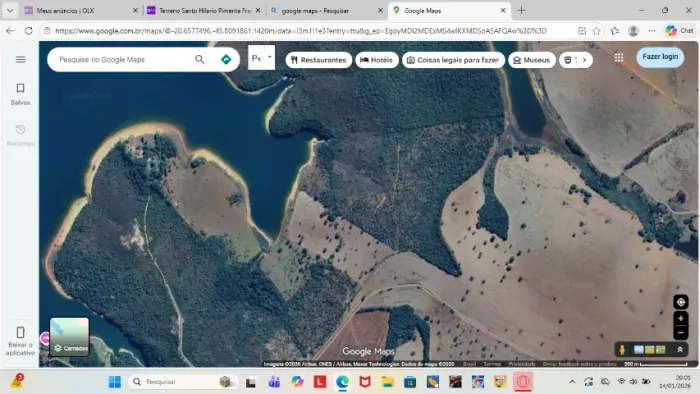Filter by Hotéis chip
Viewport: 700px width, 394px height.
coord(377,60)
